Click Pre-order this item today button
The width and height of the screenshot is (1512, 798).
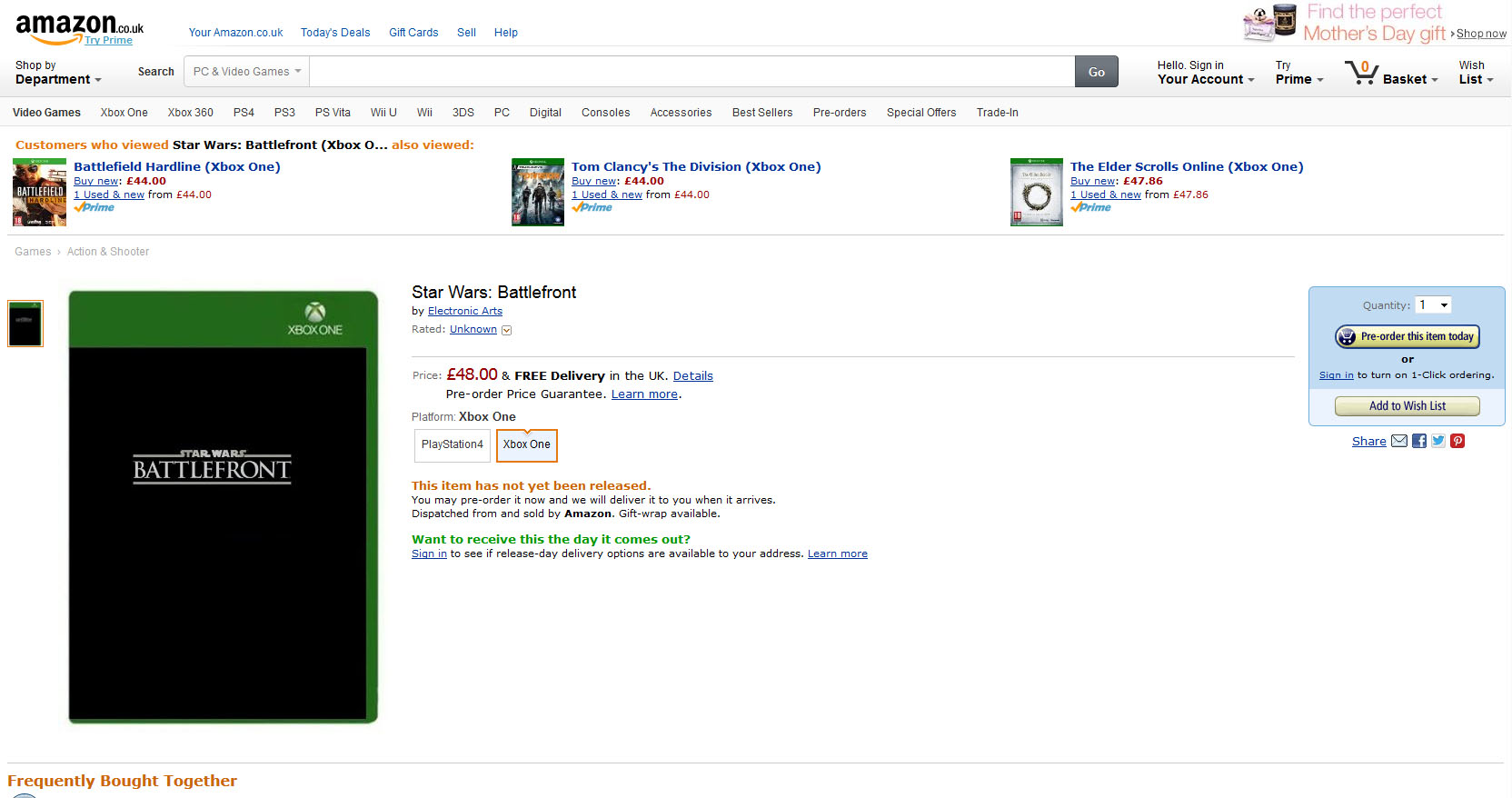pyautogui.click(x=1408, y=336)
